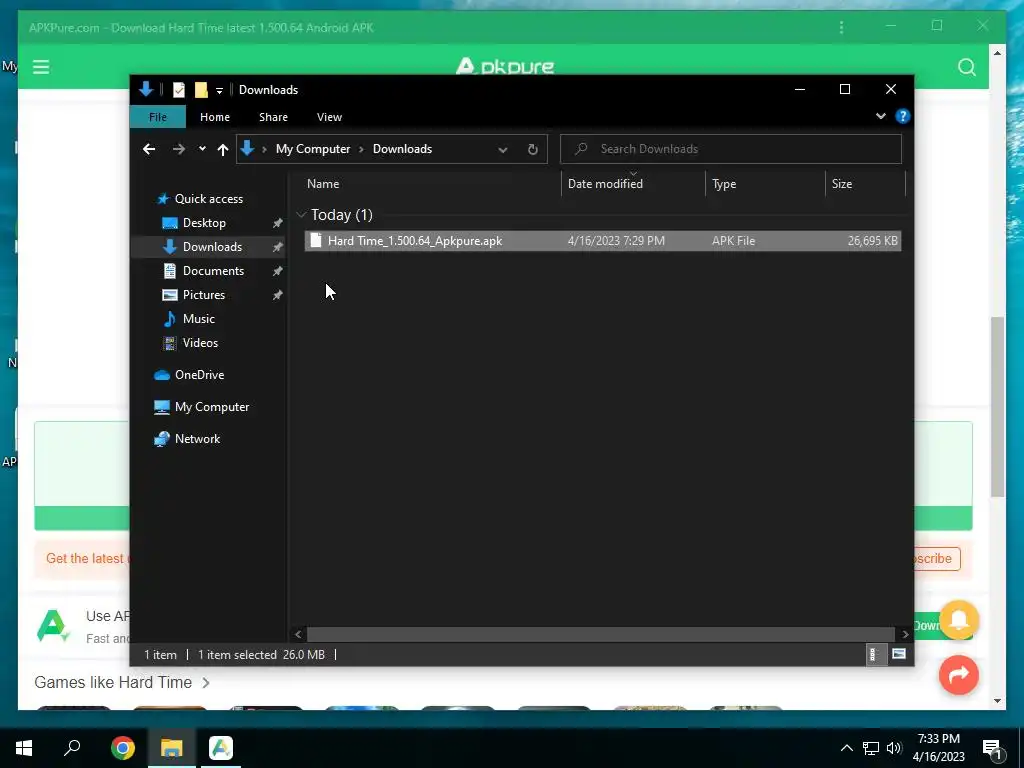Open Downloads in the navigation pane
The height and width of the screenshot is (768, 1024).
pos(212,247)
